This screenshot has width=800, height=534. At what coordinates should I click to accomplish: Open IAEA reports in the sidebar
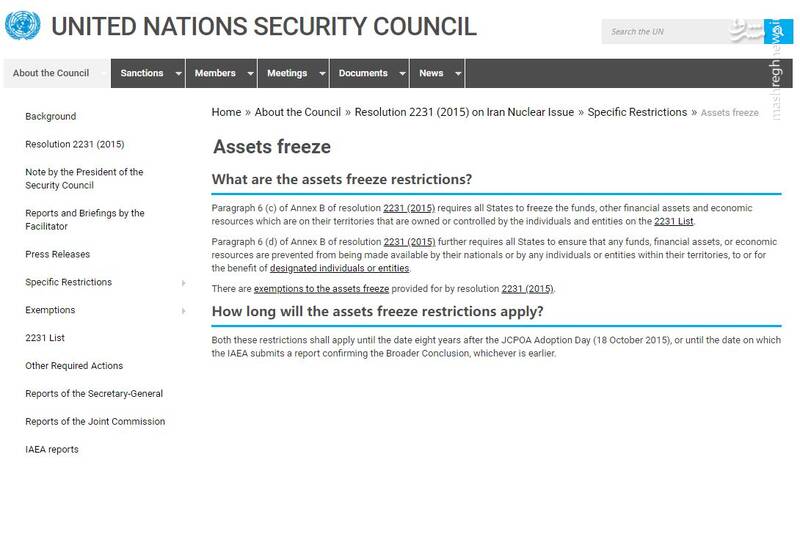(52, 449)
